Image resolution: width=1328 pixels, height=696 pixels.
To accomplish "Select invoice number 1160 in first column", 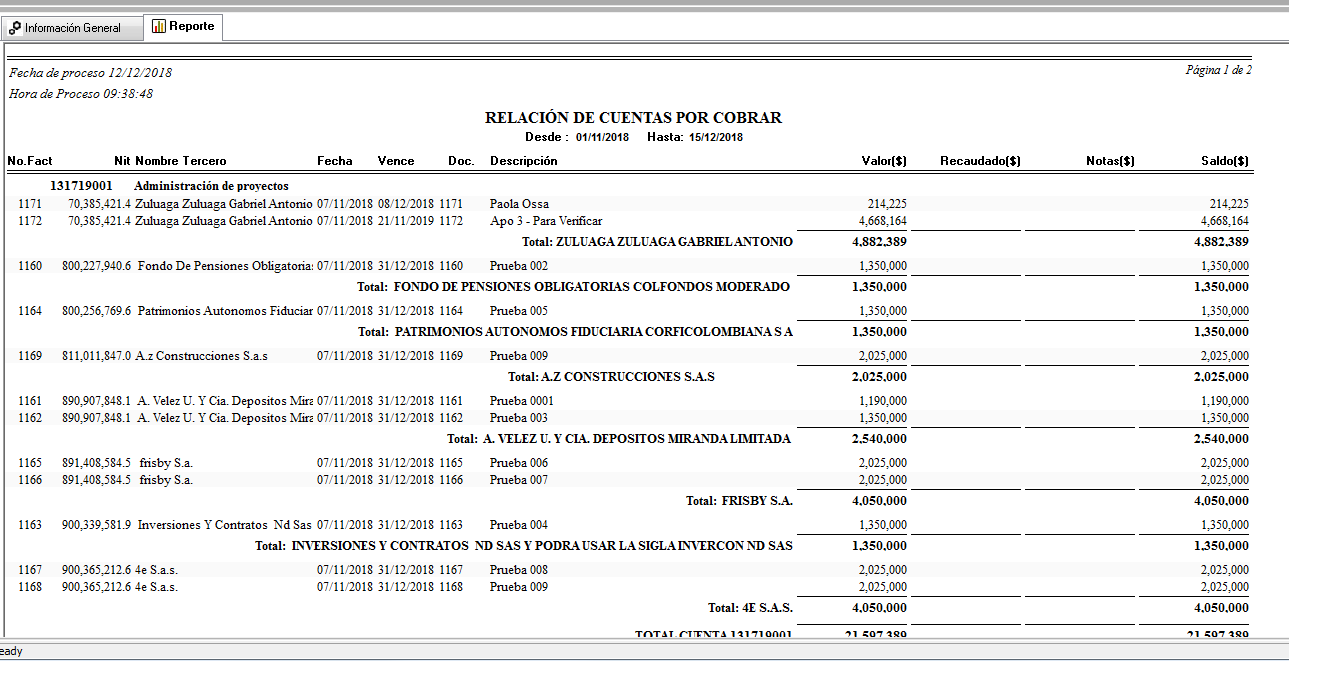I will (x=30, y=266).
